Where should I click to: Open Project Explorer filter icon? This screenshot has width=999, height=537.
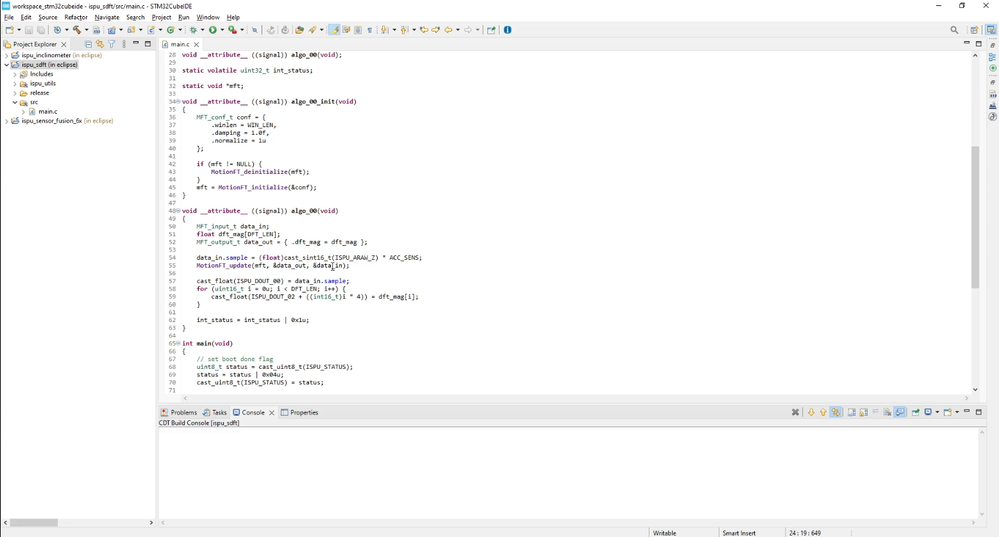[x=111, y=44]
